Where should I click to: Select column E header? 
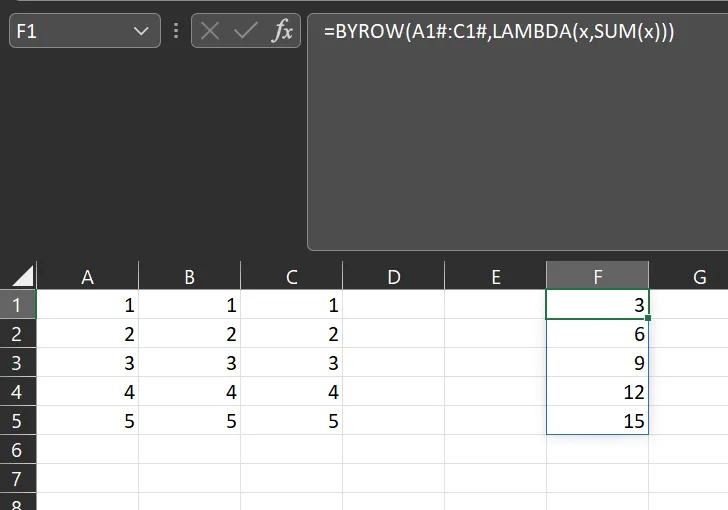pyautogui.click(x=495, y=276)
